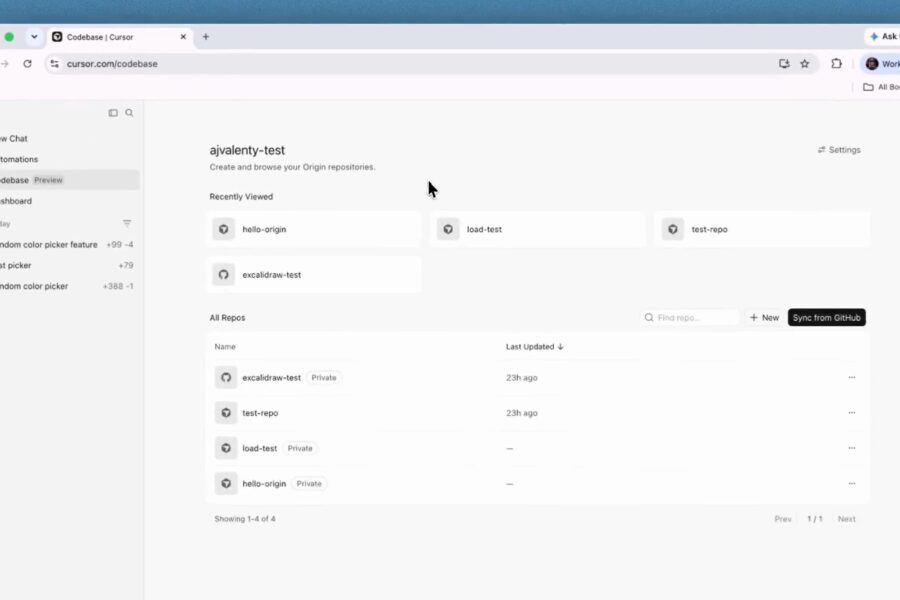Screen dimensions: 900x600
Task: Open test-repo name in All Repos table
Action: tap(260, 413)
